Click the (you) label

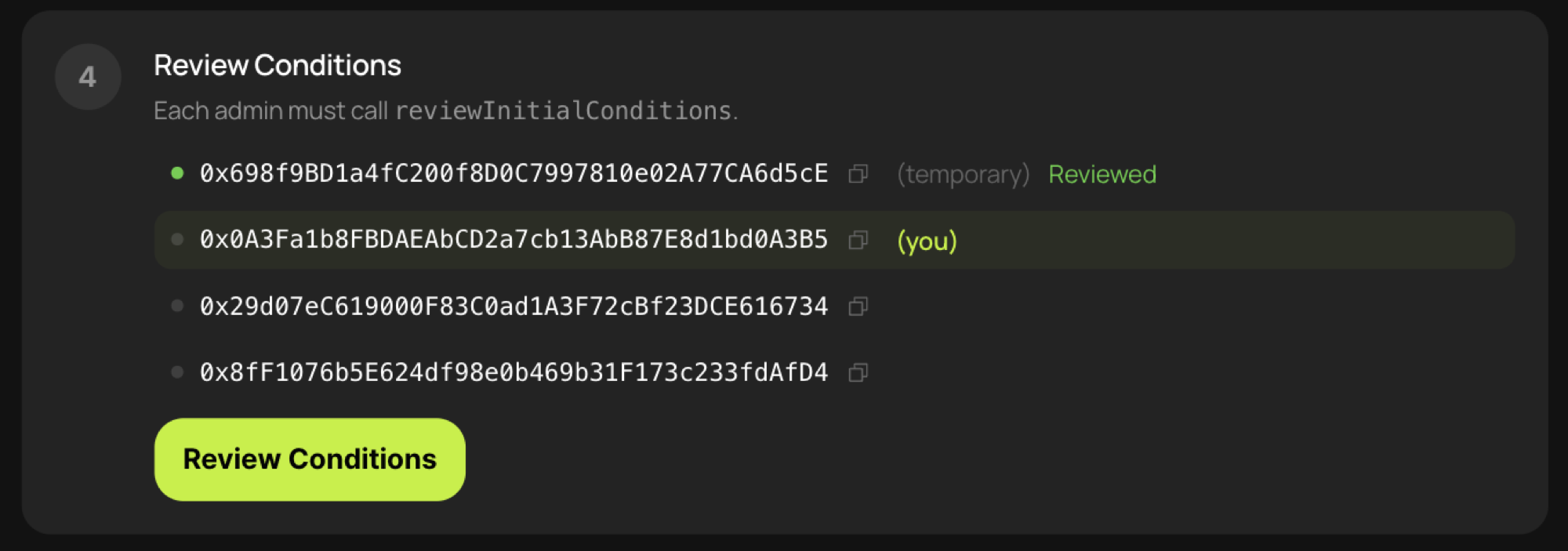[x=927, y=241]
